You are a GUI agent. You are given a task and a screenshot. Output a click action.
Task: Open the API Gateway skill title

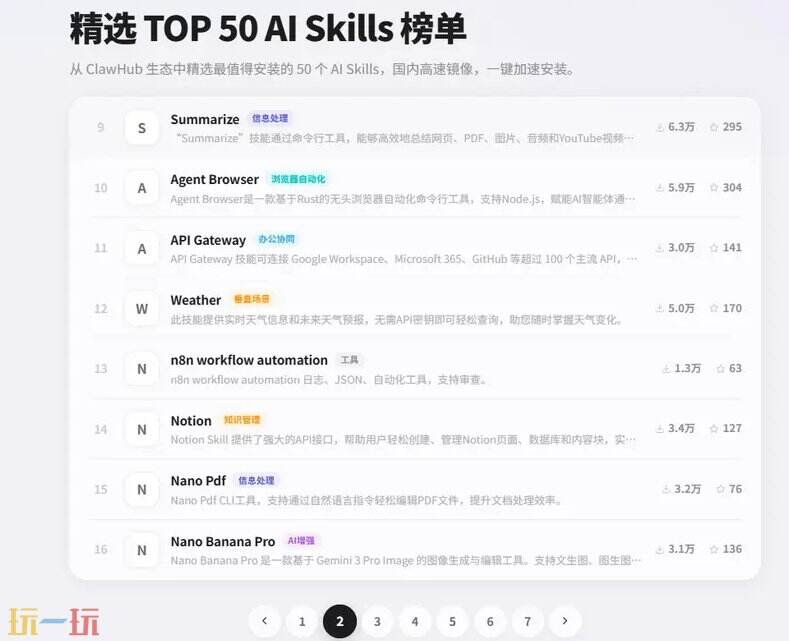[x=208, y=240]
